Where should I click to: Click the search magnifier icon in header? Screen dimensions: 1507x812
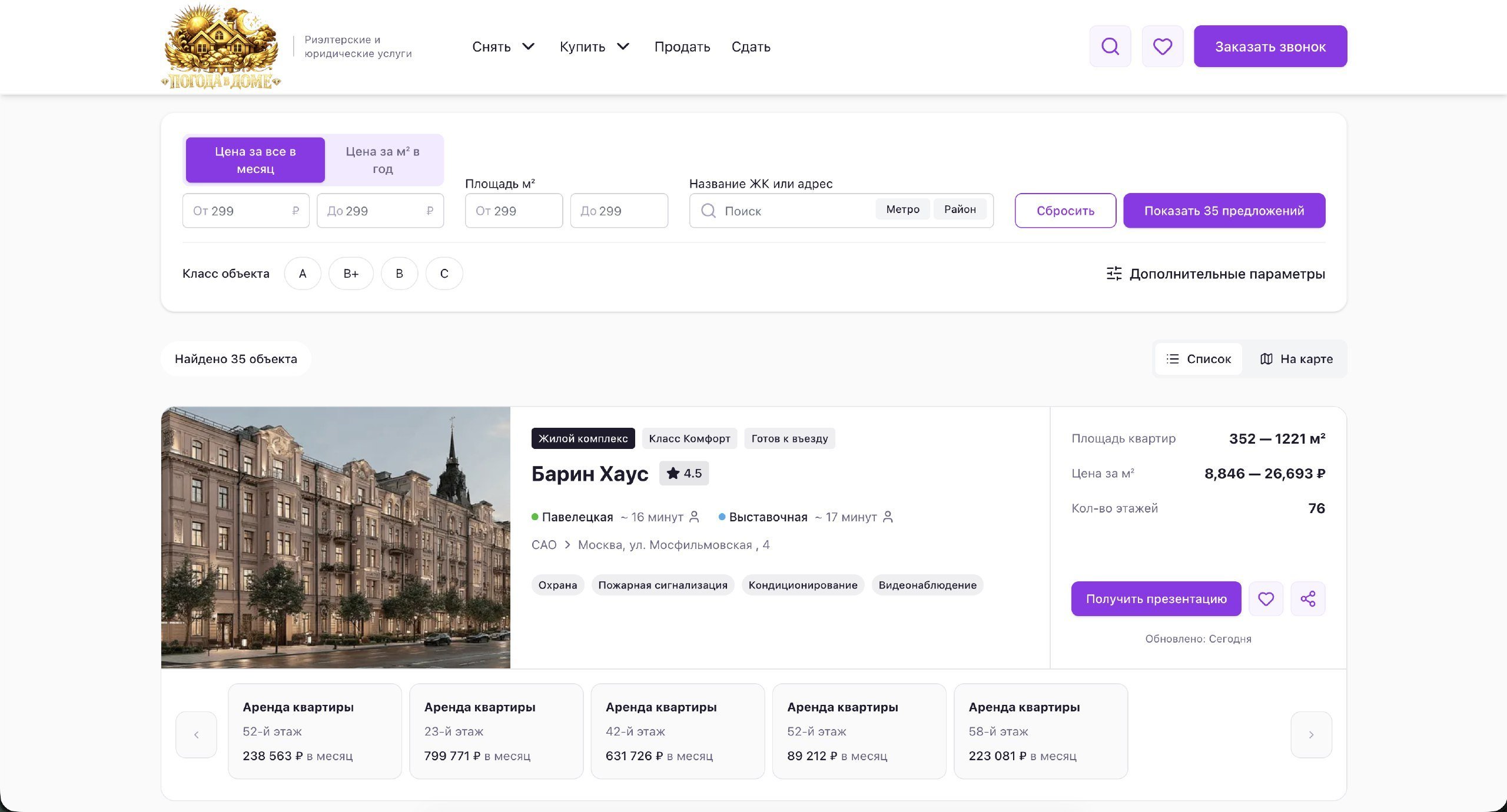[1110, 46]
